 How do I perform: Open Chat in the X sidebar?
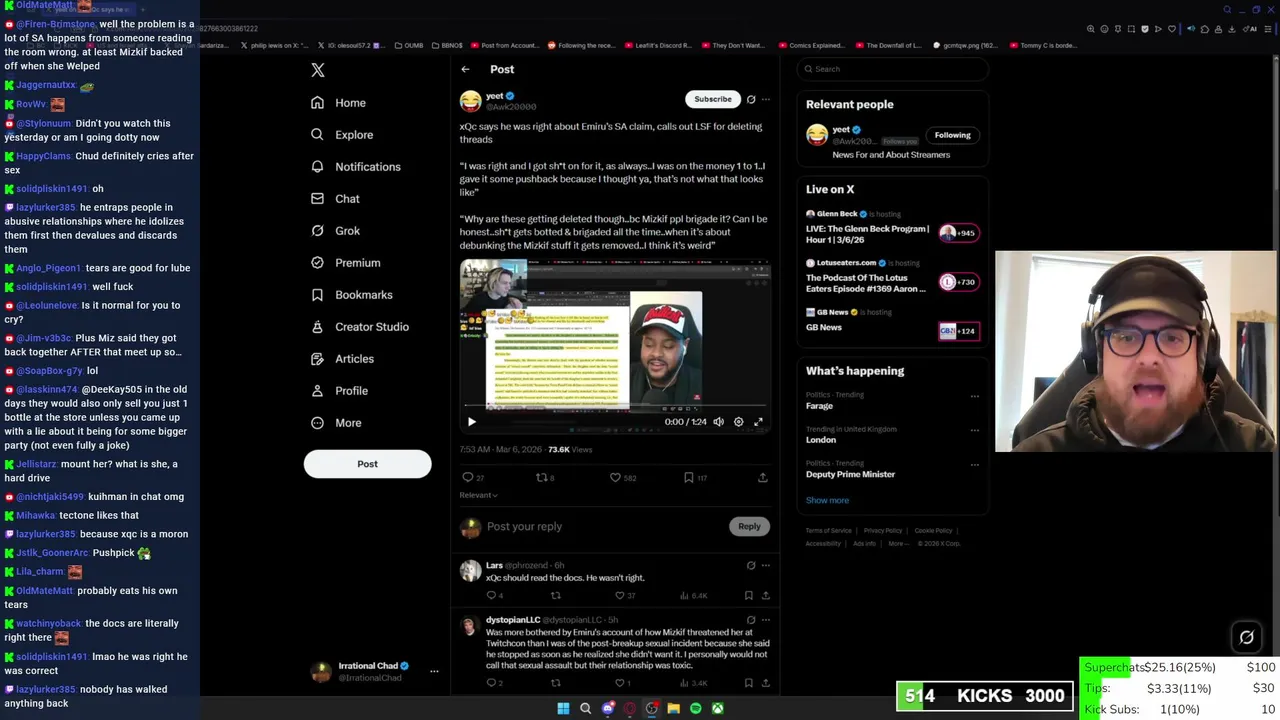coord(335,199)
